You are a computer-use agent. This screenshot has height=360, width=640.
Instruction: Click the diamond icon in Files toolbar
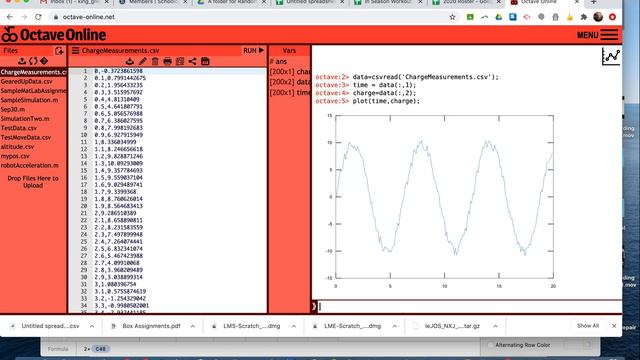44,61
